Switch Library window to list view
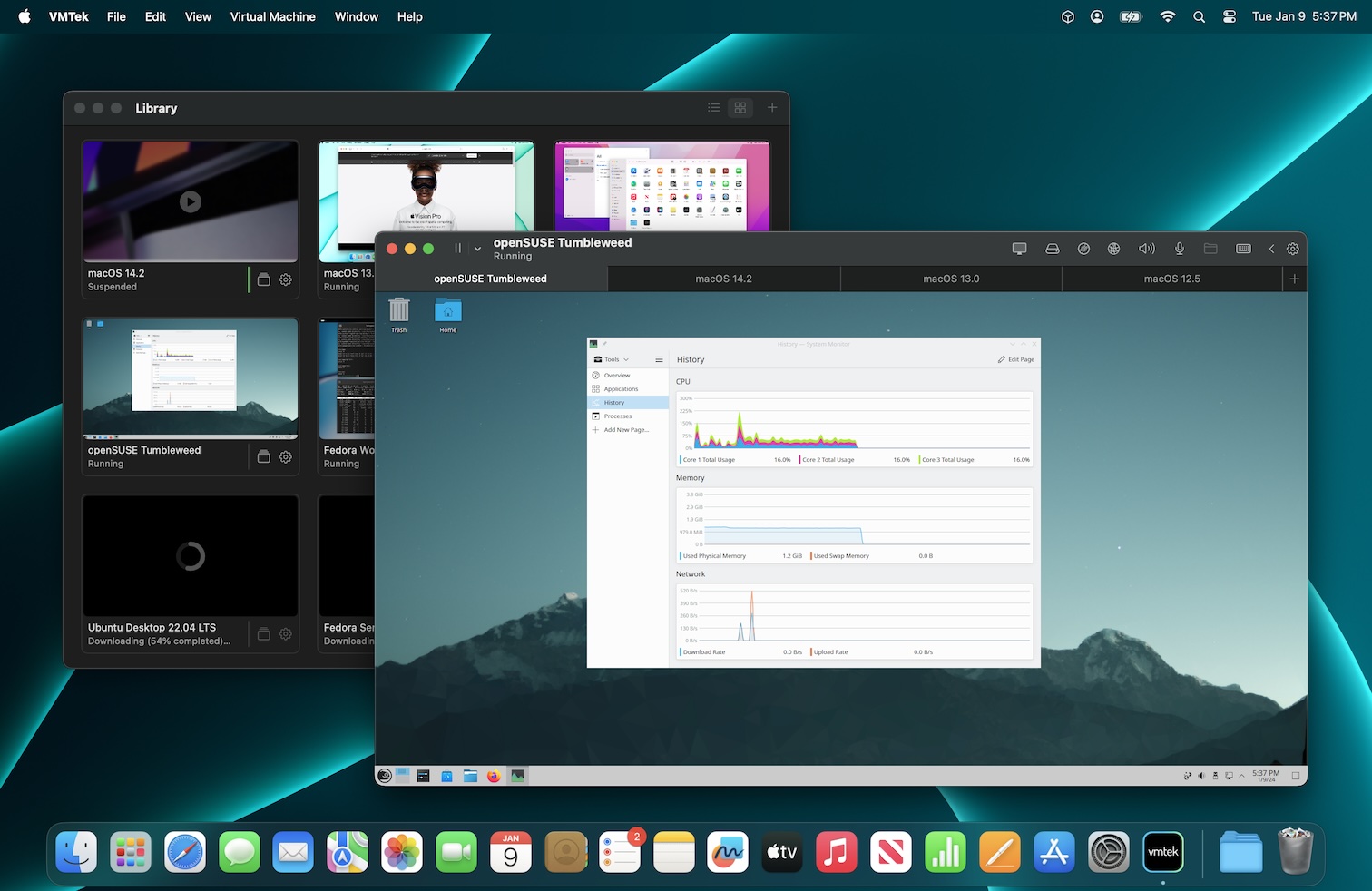 pos(714,108)
